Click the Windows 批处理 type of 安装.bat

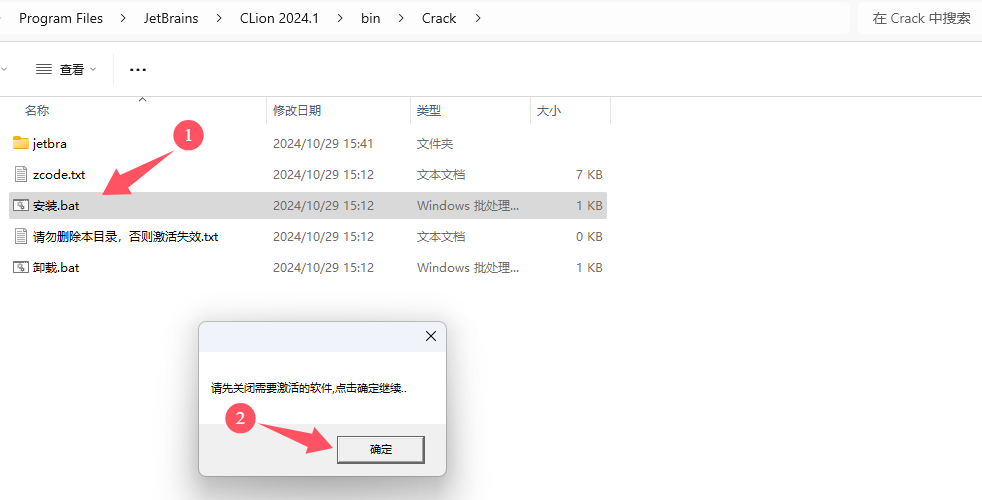click(468, 206)
